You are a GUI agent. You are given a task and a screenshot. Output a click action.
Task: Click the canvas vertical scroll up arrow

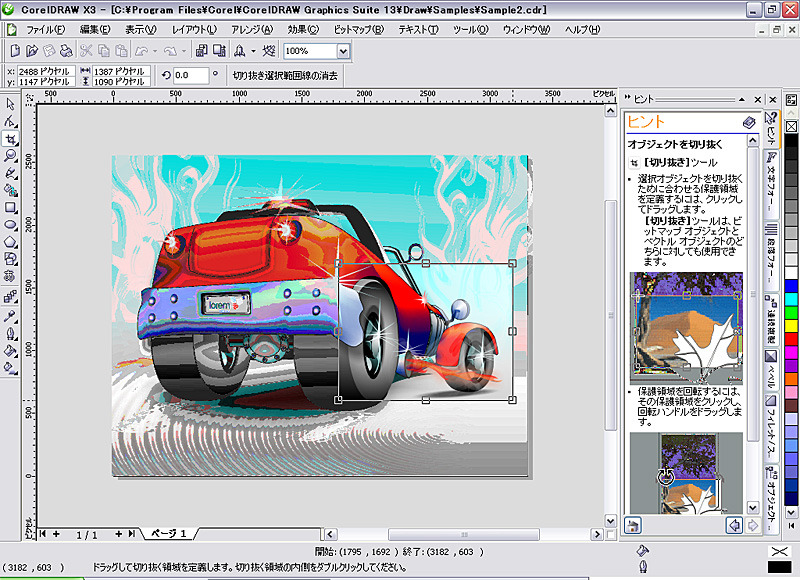[x=610, y=111]
